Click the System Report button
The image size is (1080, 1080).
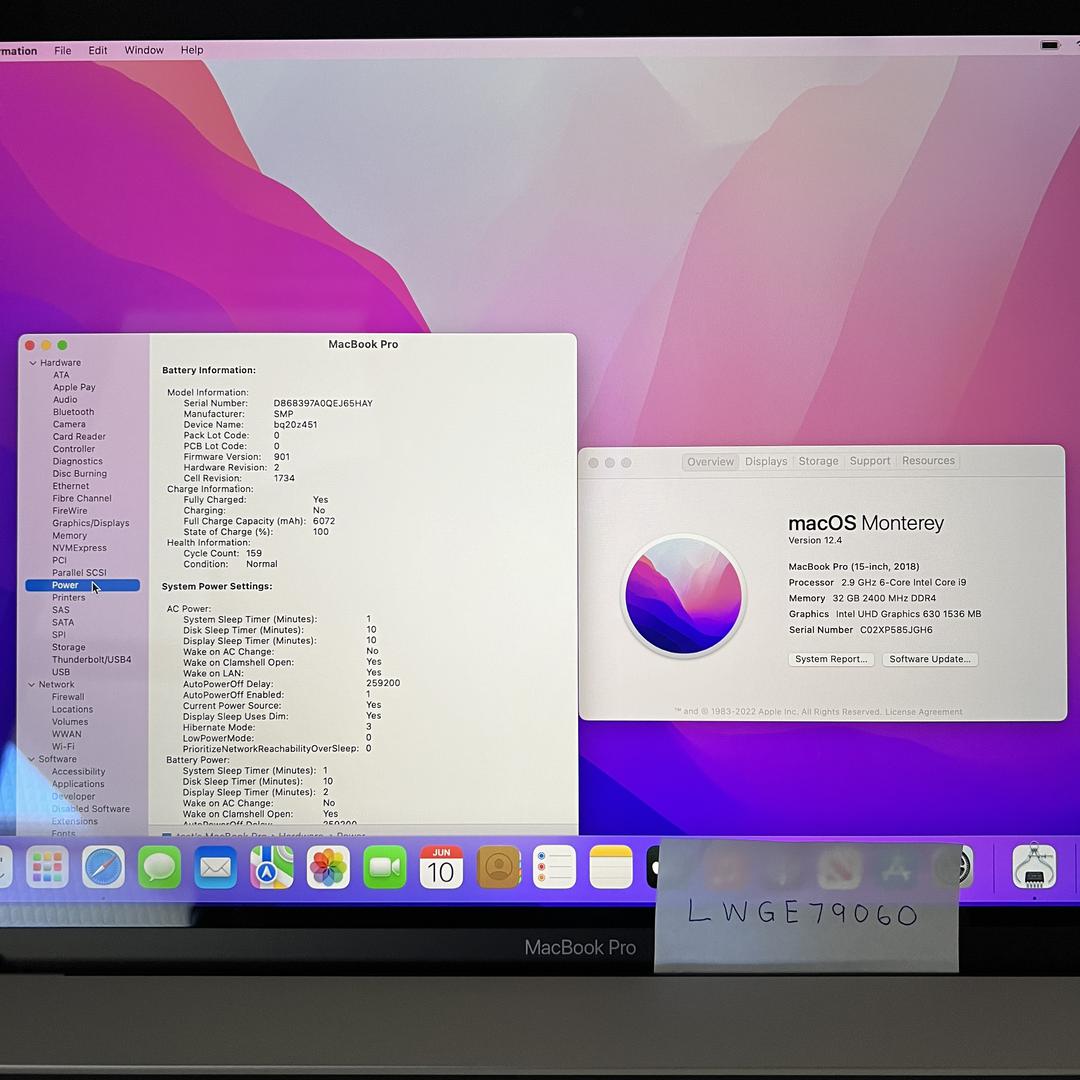click(x=831, y=659)
